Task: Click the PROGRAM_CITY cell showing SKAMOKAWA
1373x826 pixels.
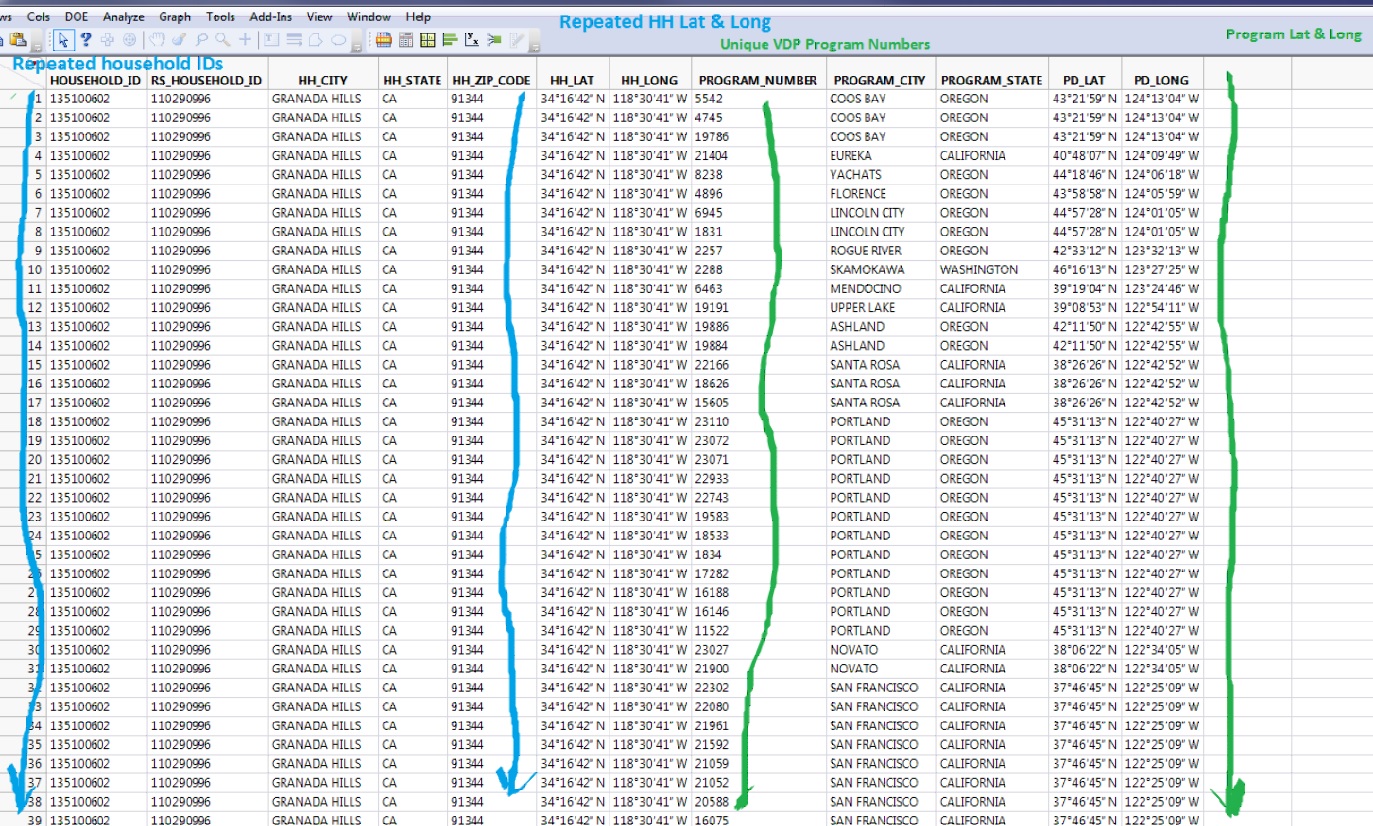Action: pos(866,269)
